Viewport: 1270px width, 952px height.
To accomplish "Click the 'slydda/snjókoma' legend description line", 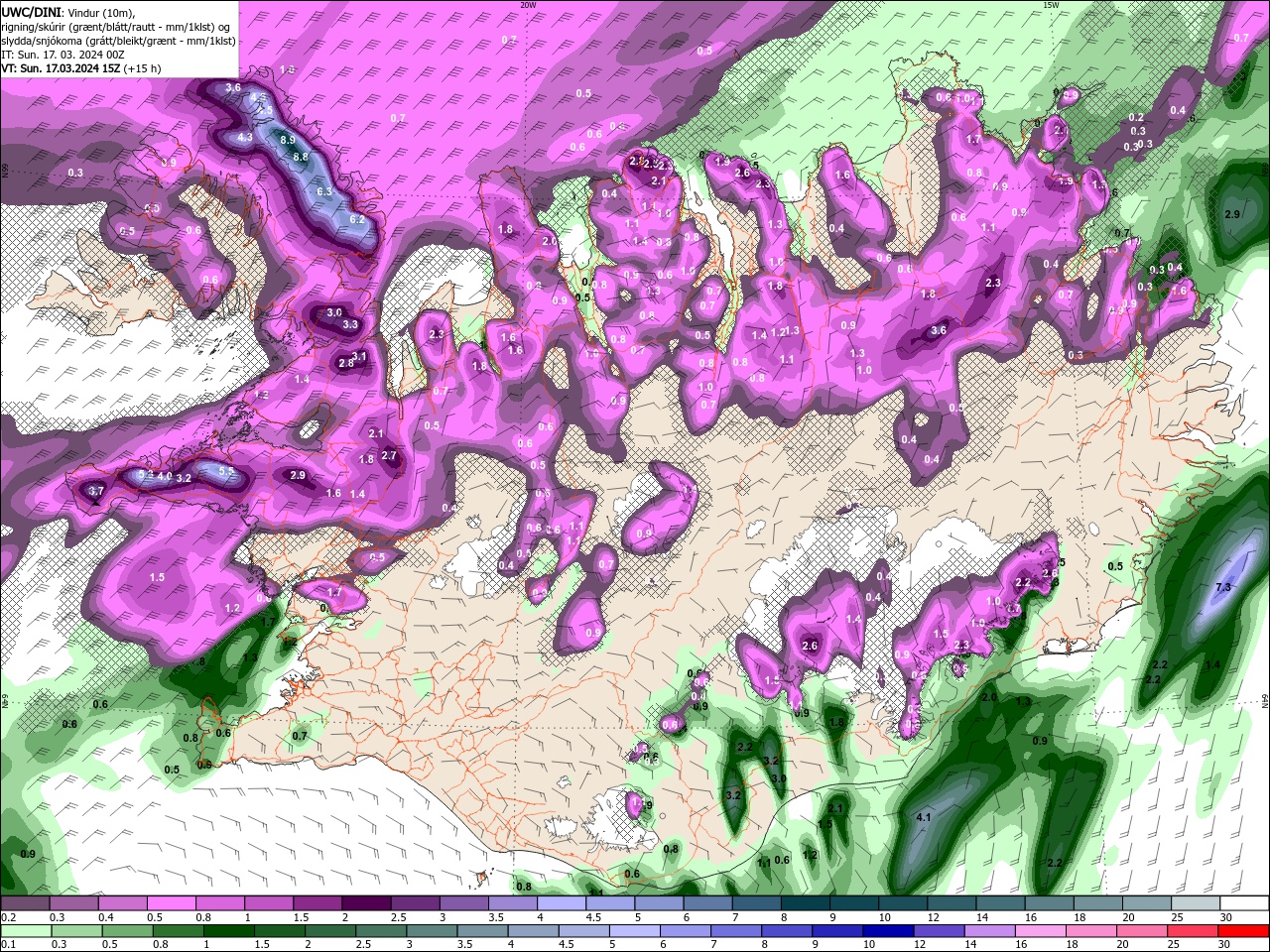I will click(x=119, y=41).
